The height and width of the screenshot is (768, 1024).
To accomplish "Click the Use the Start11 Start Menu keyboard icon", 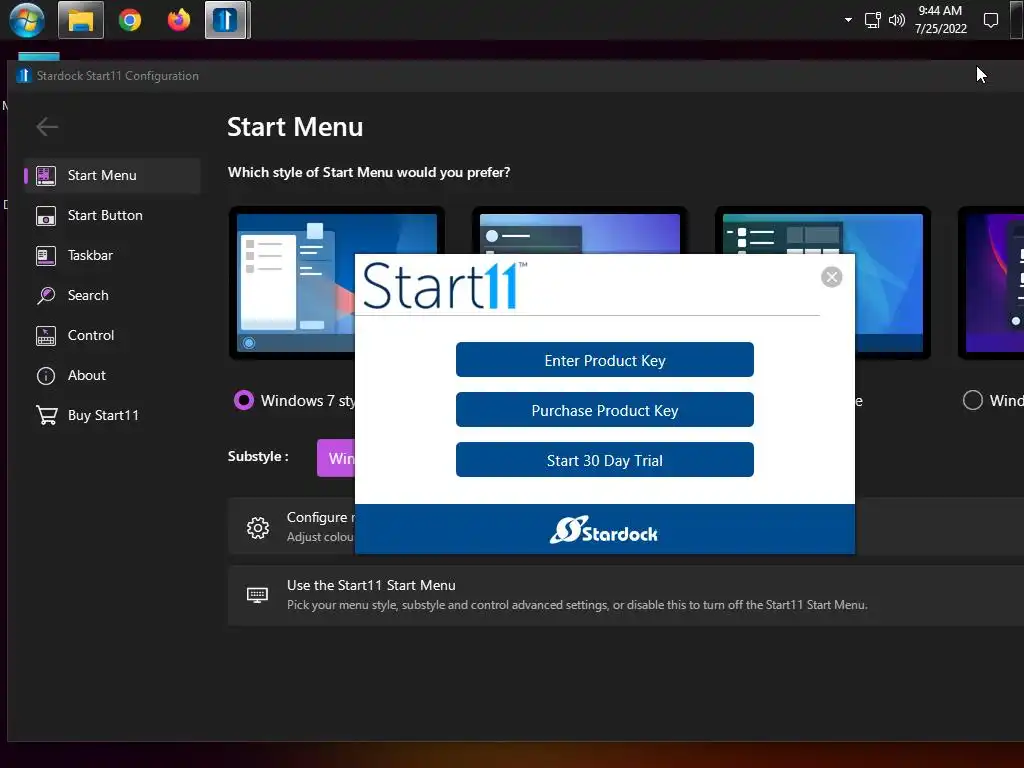I will tap(257, 595).
